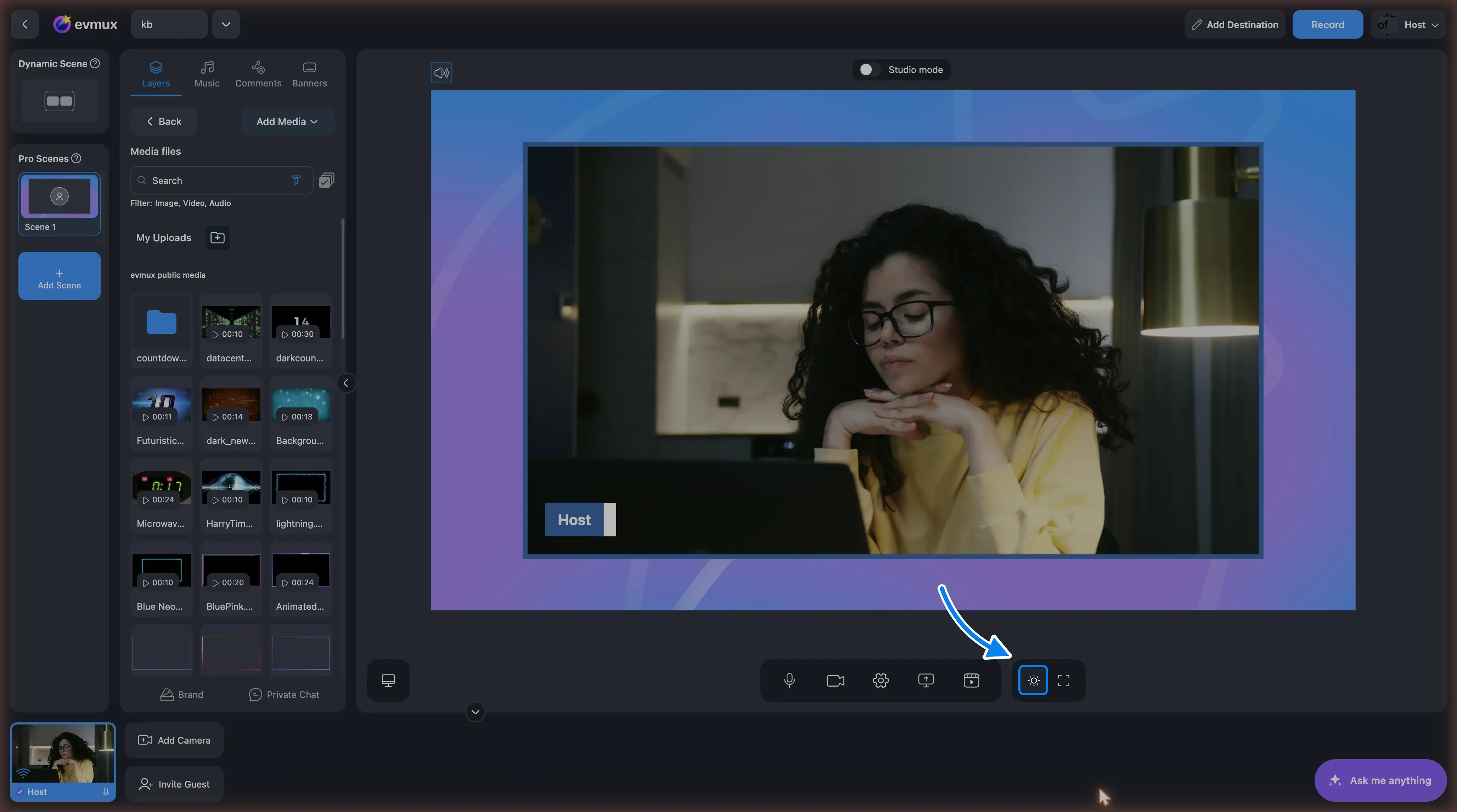Open the countdown folder

tap(161, 331)
